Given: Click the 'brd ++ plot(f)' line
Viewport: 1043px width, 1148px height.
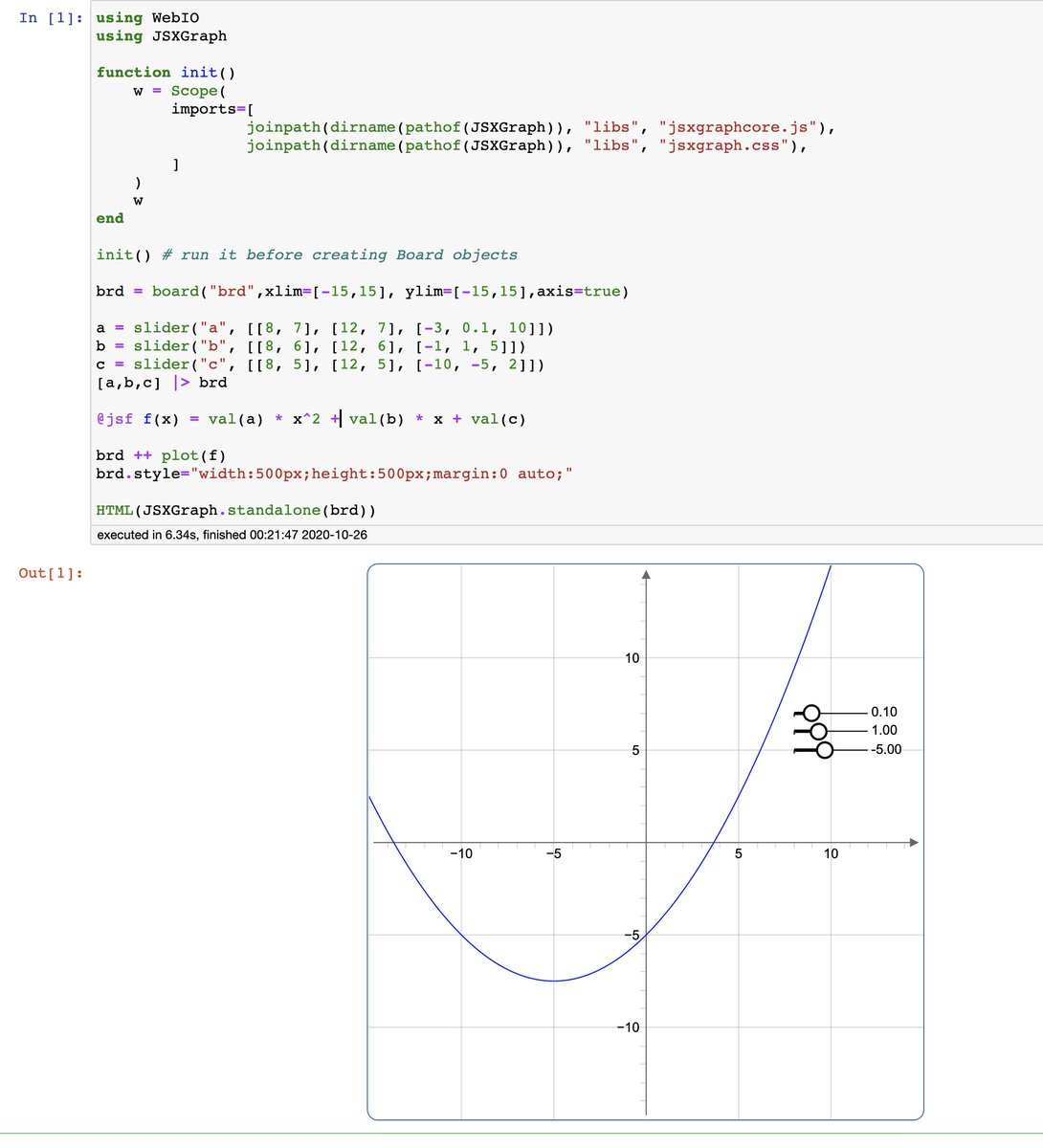Looking at the screenshot, I should 162,455.
